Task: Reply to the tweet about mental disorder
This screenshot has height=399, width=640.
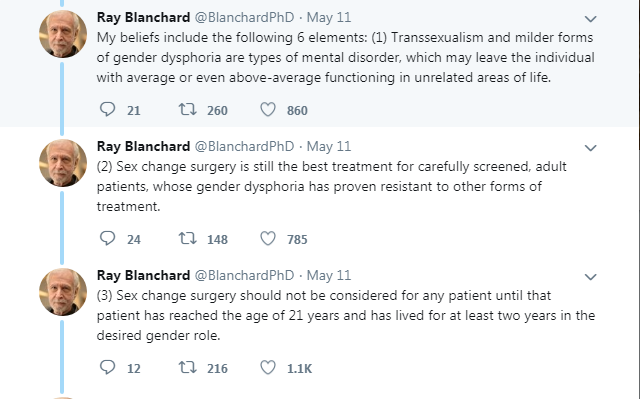Action: (x=108, y=110)
